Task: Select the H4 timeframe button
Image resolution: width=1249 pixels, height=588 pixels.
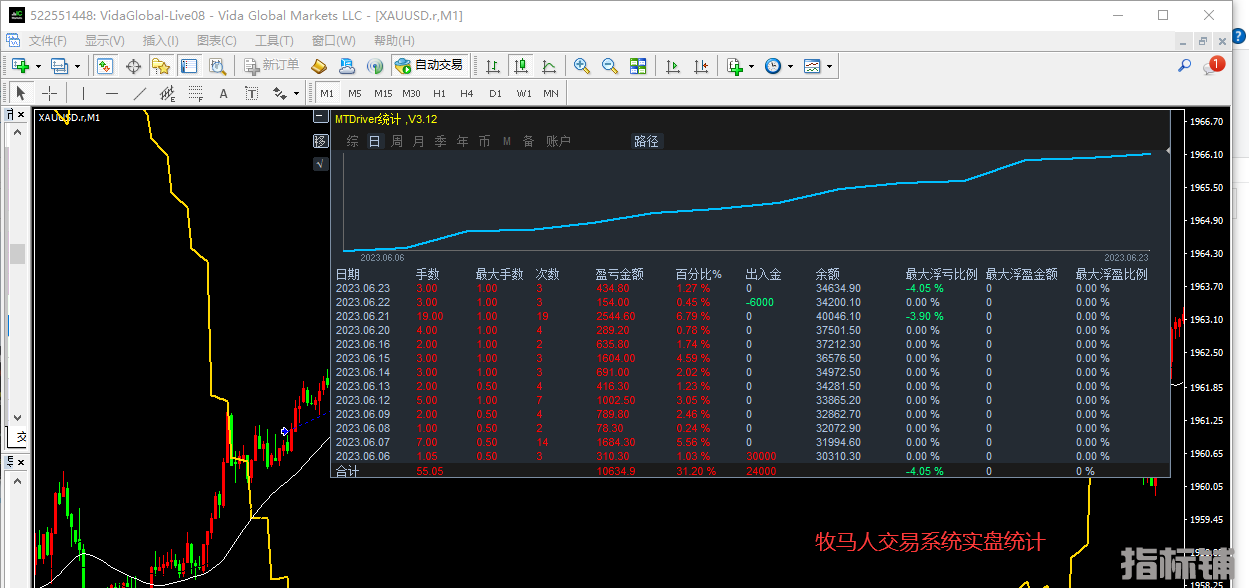Action: [x=466, y=93]
